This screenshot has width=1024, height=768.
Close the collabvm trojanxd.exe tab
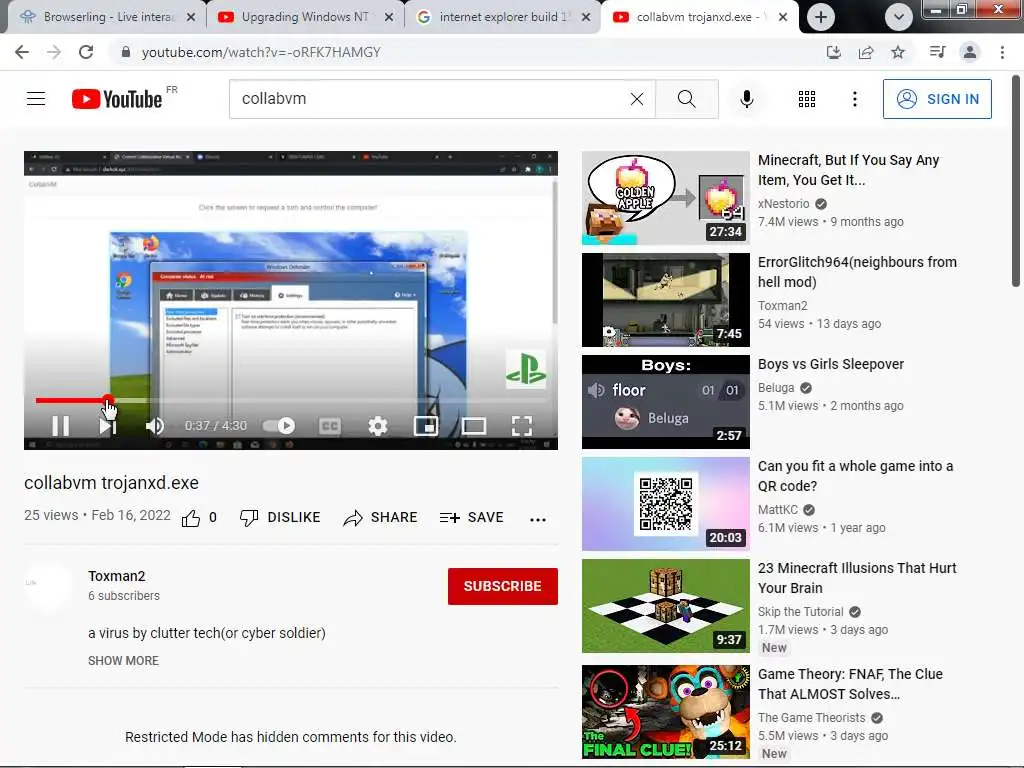782,17
